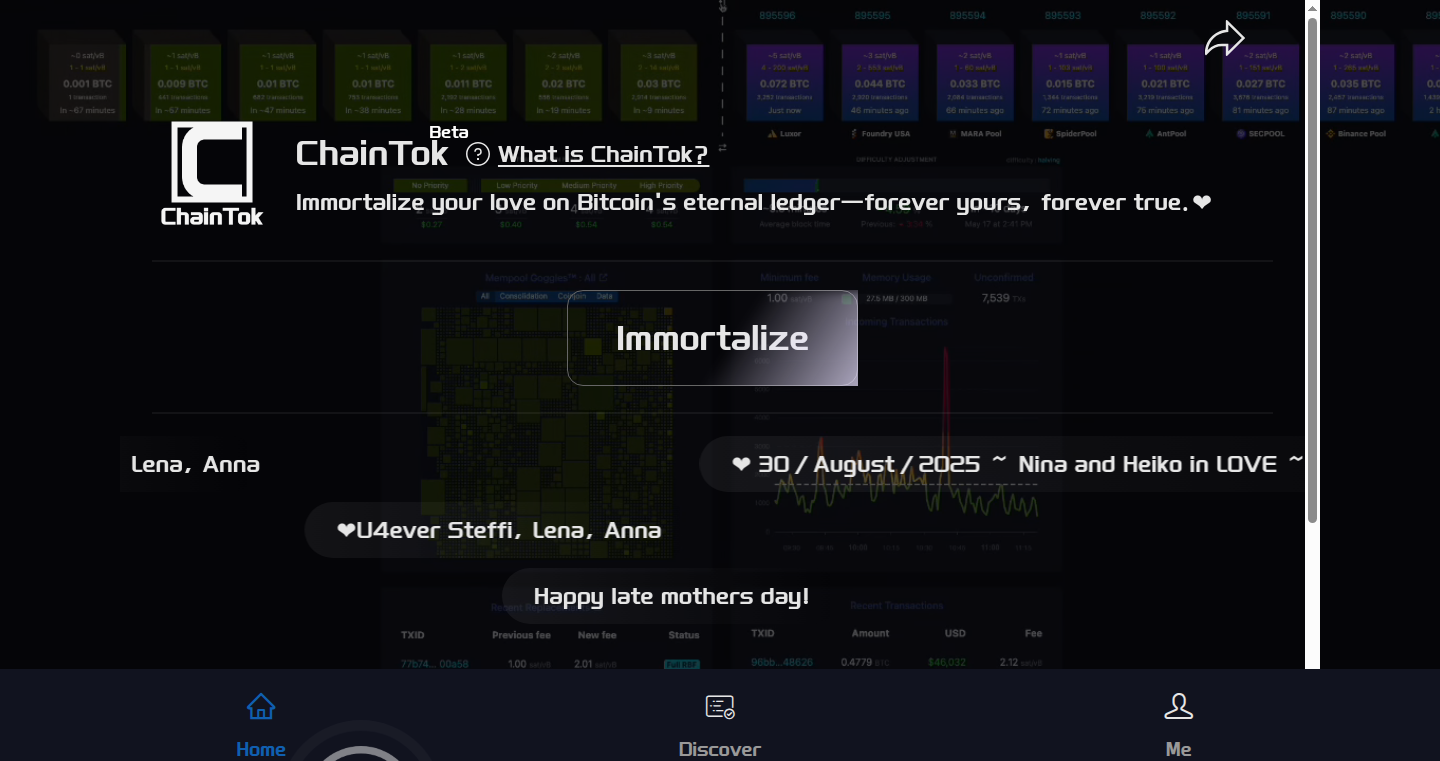Click the question mark help icon
The height and width of the screenshot is (761, 1440).
[x=478, y=154]
